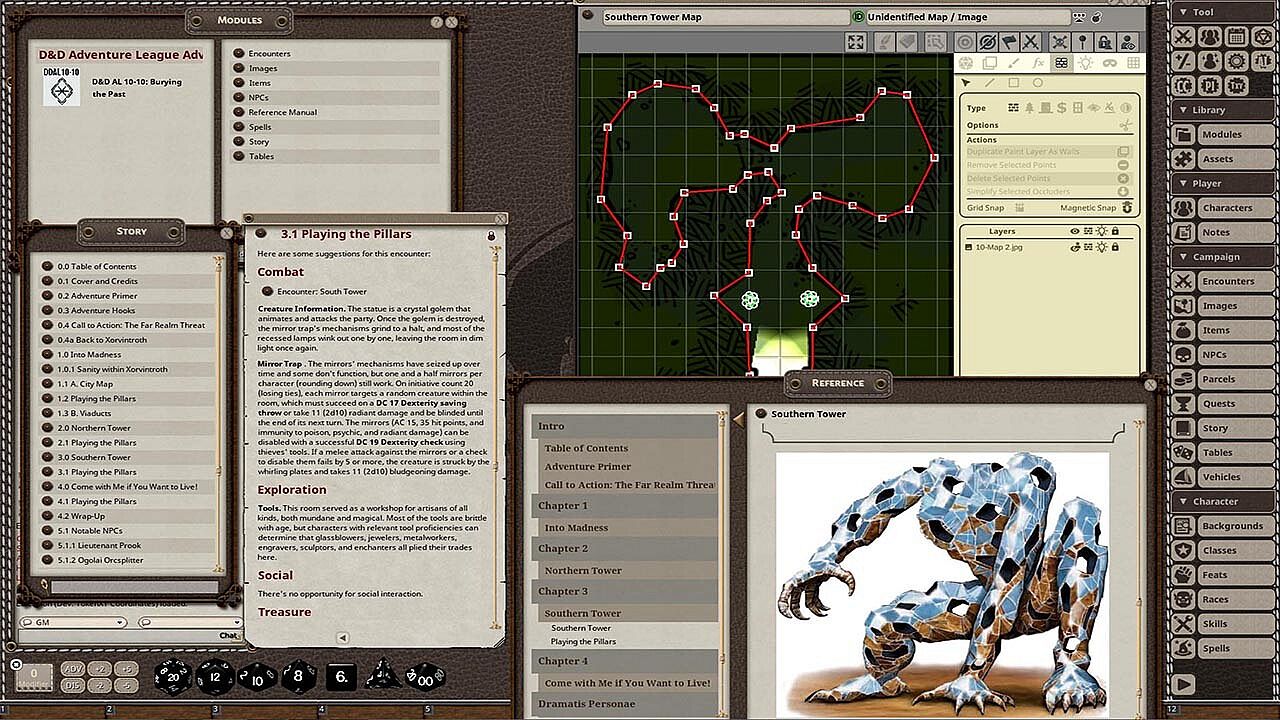The image size is (1280, 720).
Task: Click the ADV modifier button
Action: click(x=75, y=669)
